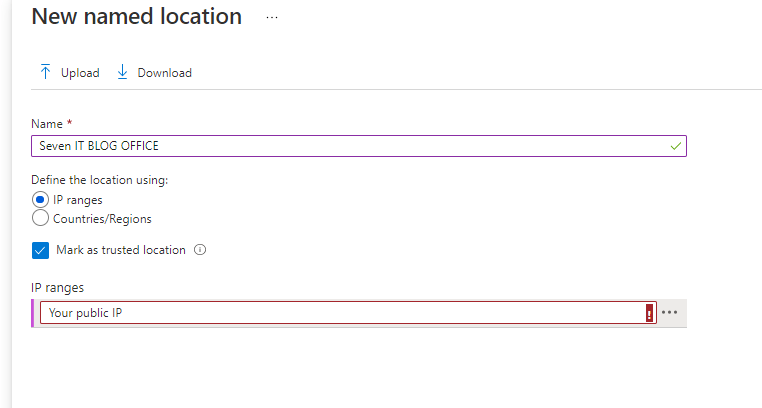
Task: Click into the Your public IP field
Action: pos(340,313)
